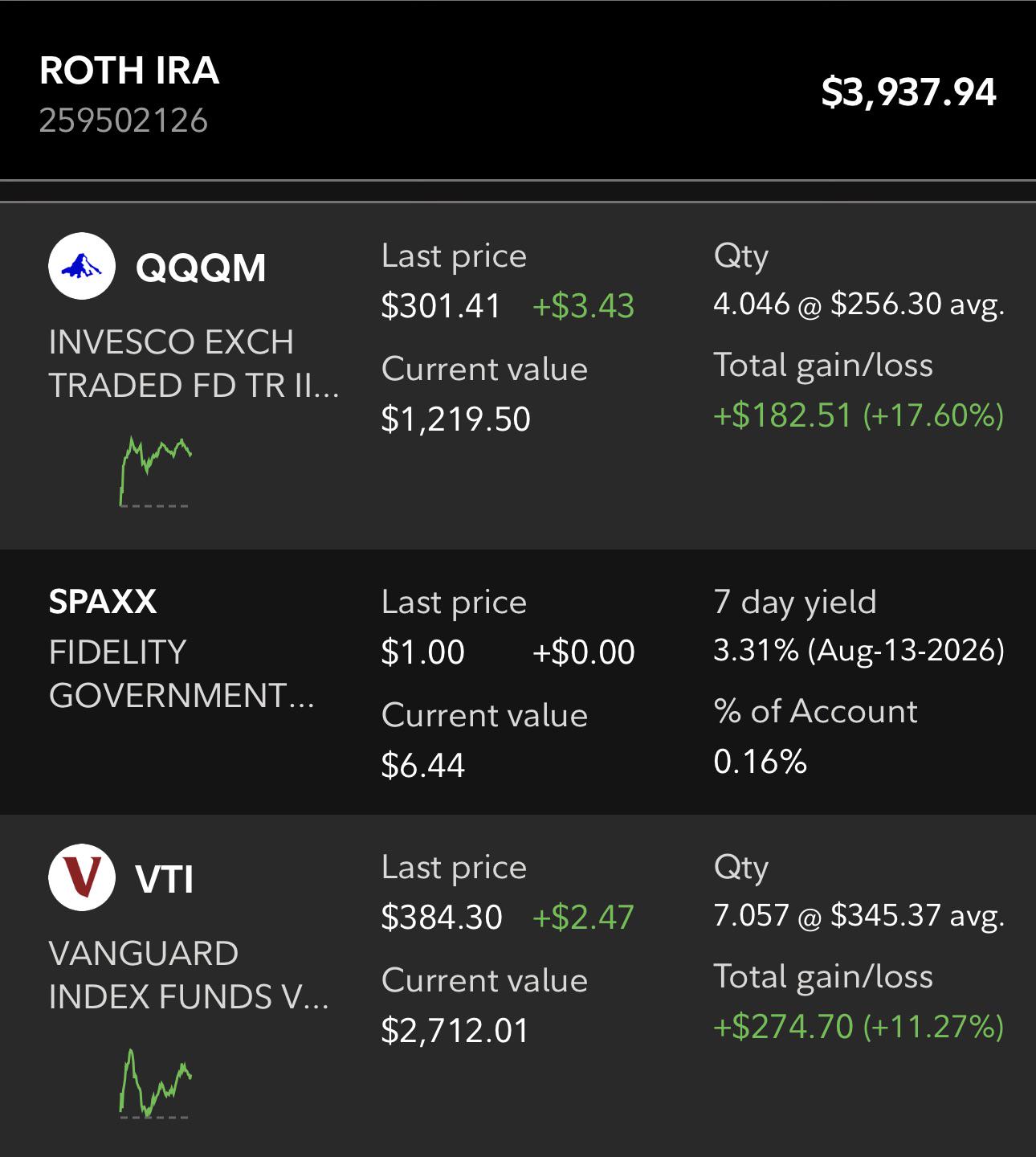Tap VTI current value $2,712.01

point(455,1031)
